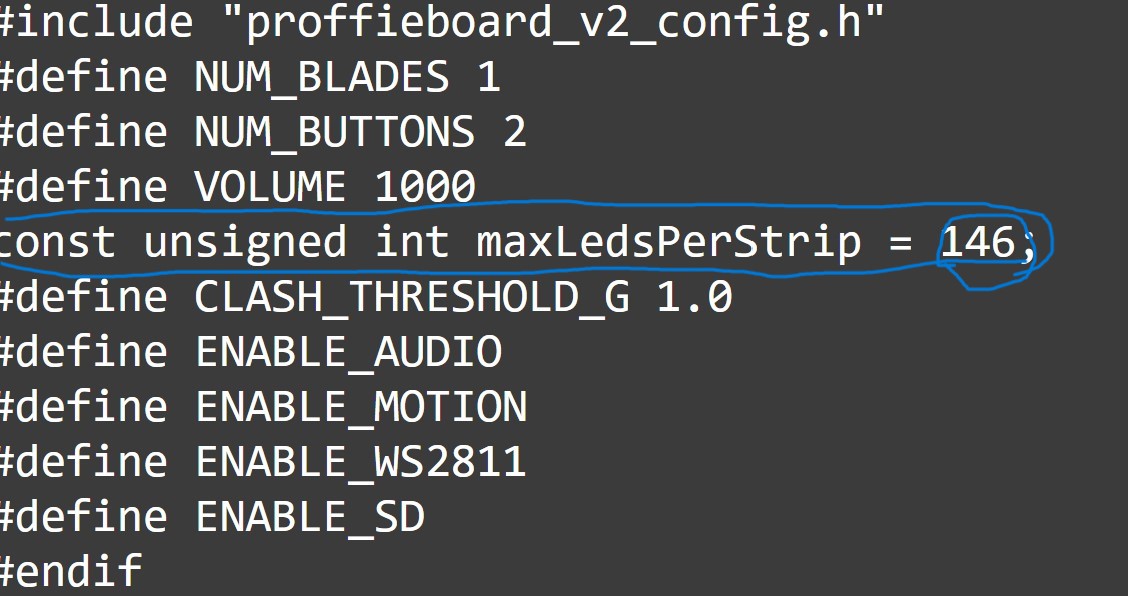The image size is (1128, 596).
Task: Place cursor on NUM_BUTTONS define
Action: click(x=263, y=132)
